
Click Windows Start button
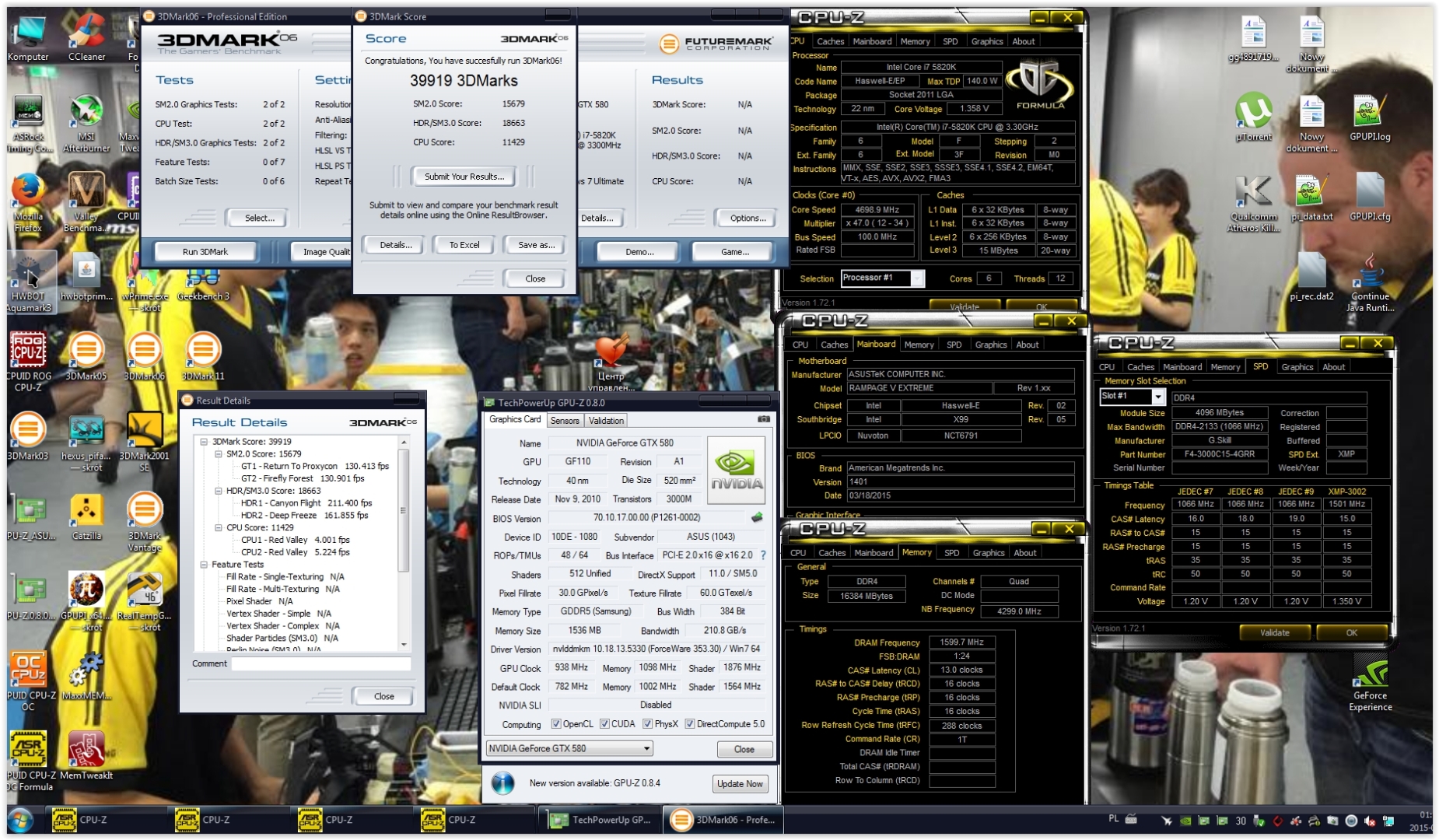(19, 821)
